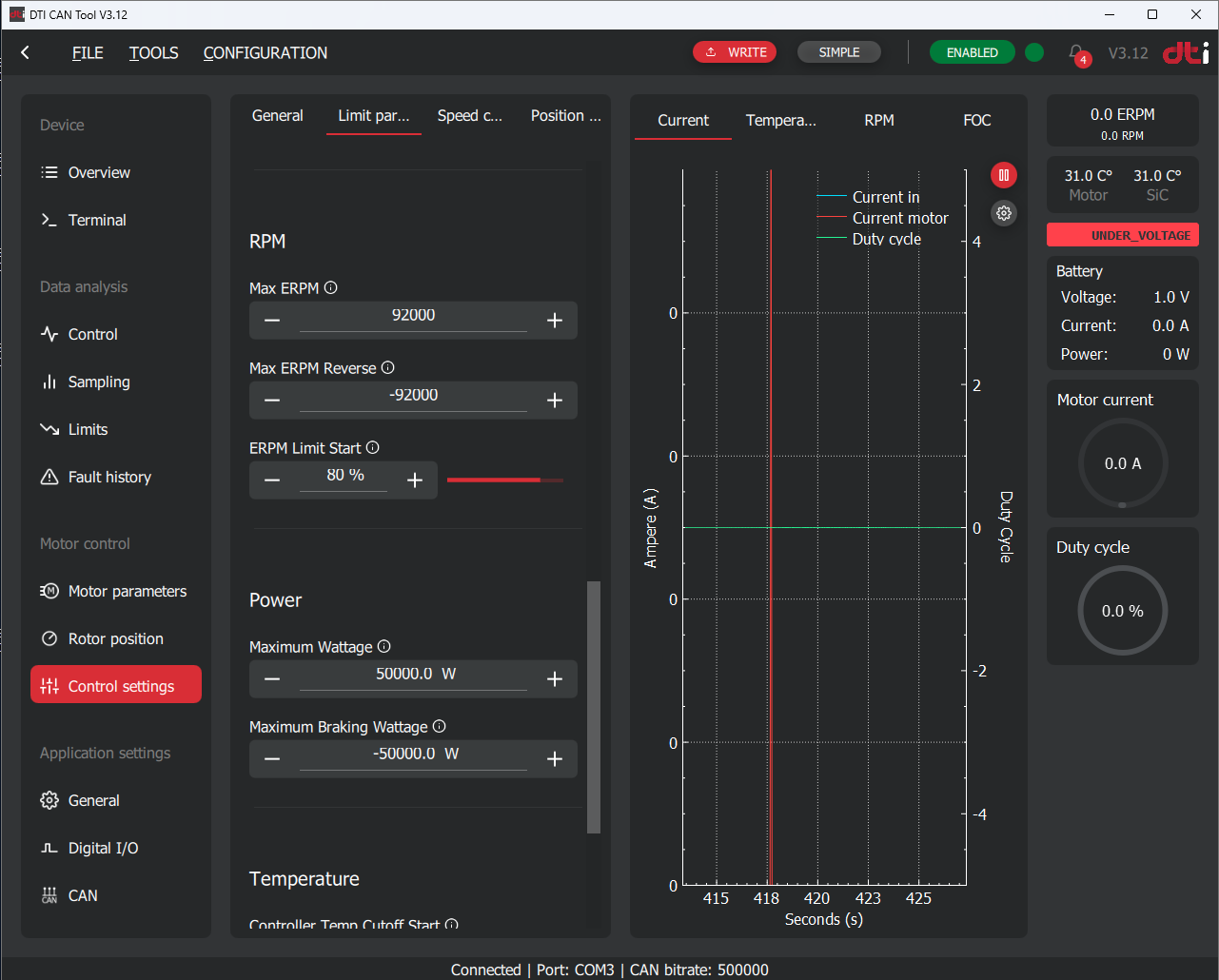Viewport: 1219px width, 980px height.
Task: Increase Maximum Wattage value
Action: point(555,679)
